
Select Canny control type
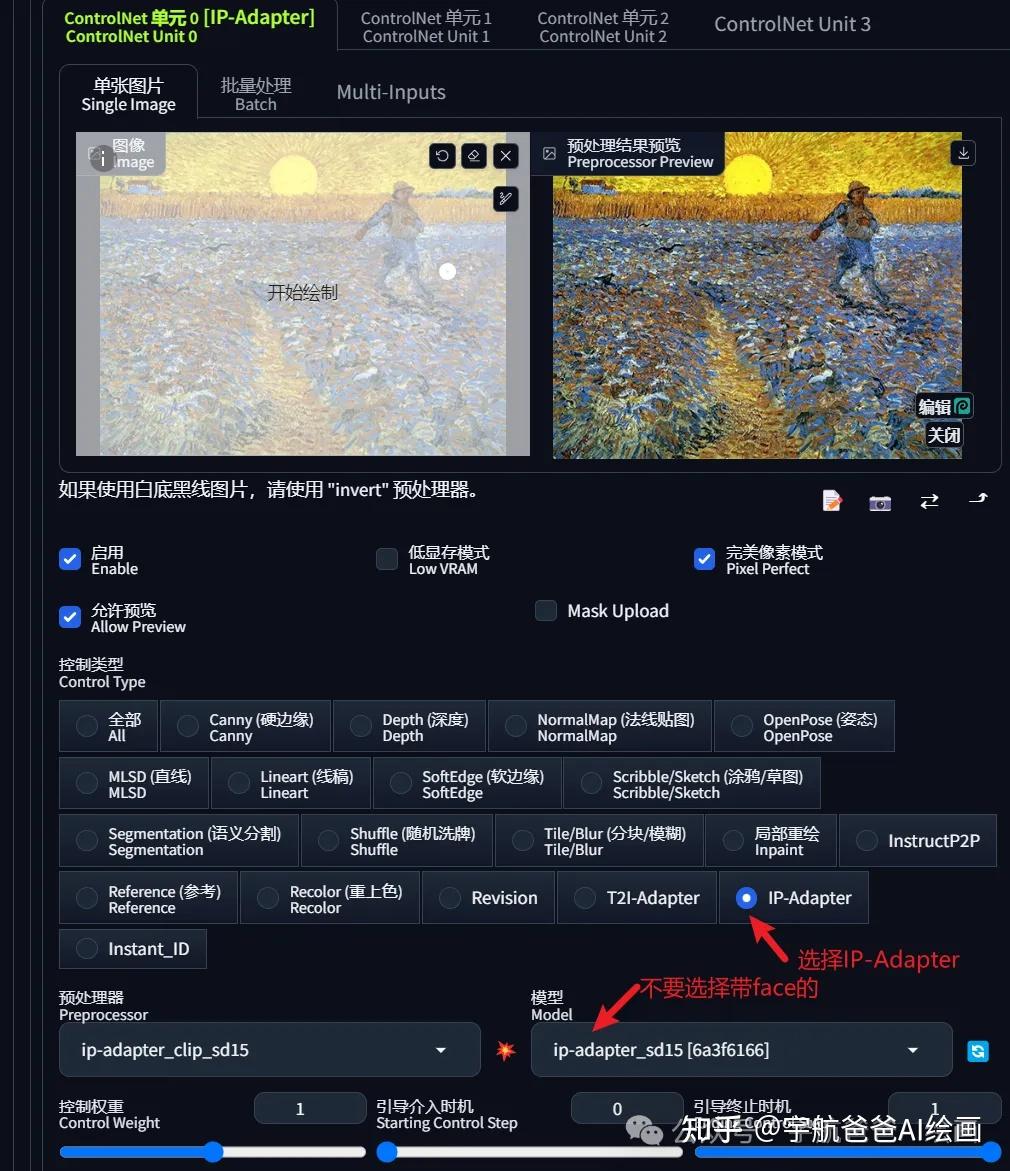[x=245, y=726]
